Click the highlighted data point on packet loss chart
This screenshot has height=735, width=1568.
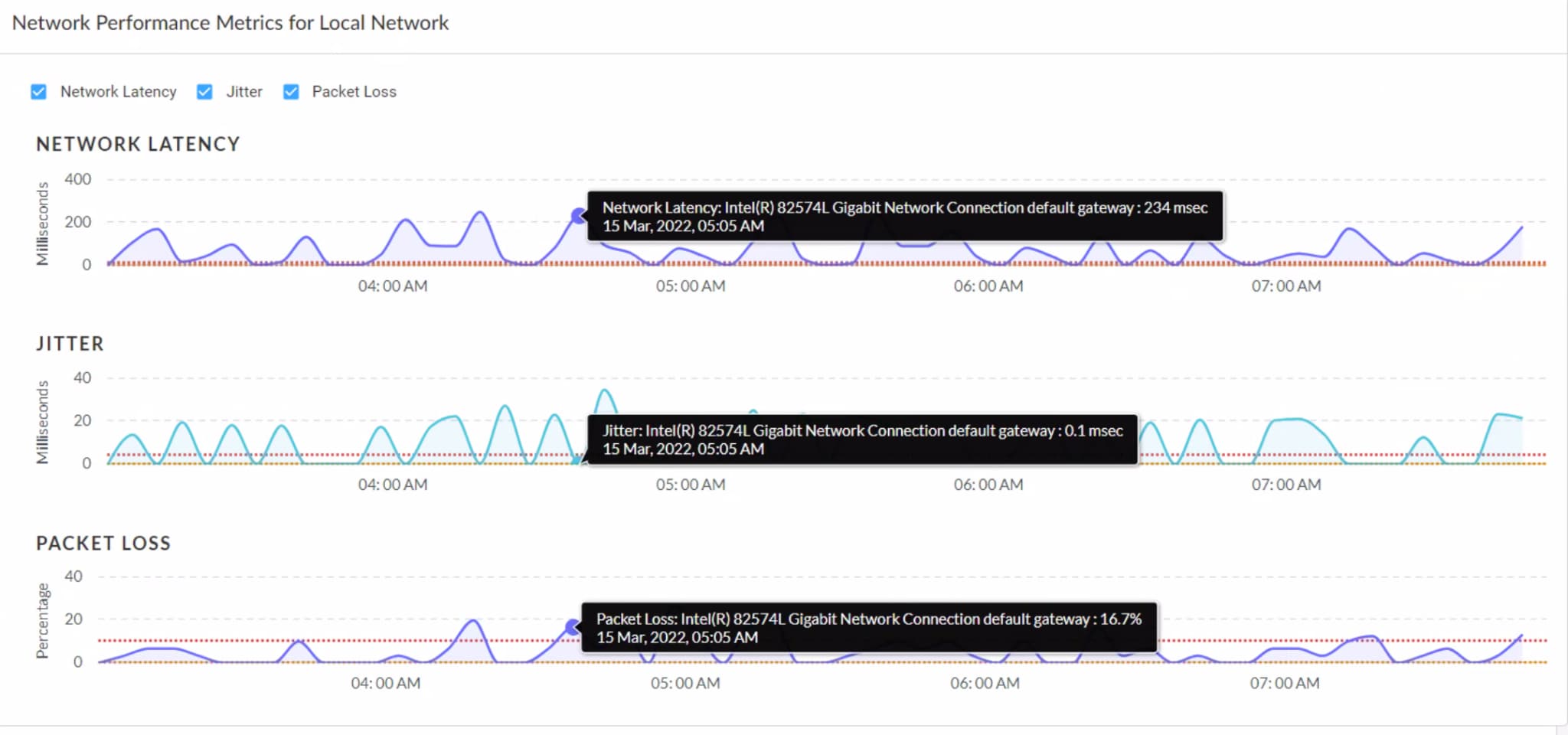pos(573,627)
